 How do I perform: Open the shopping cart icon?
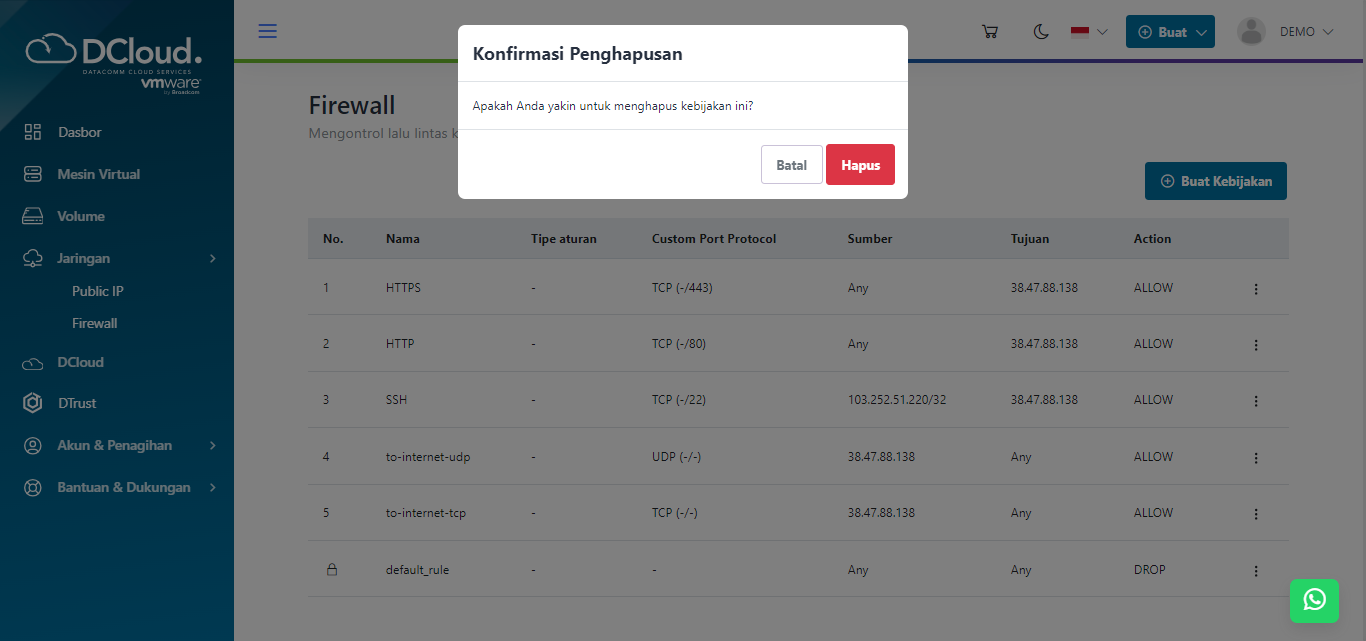click(990, 32)
